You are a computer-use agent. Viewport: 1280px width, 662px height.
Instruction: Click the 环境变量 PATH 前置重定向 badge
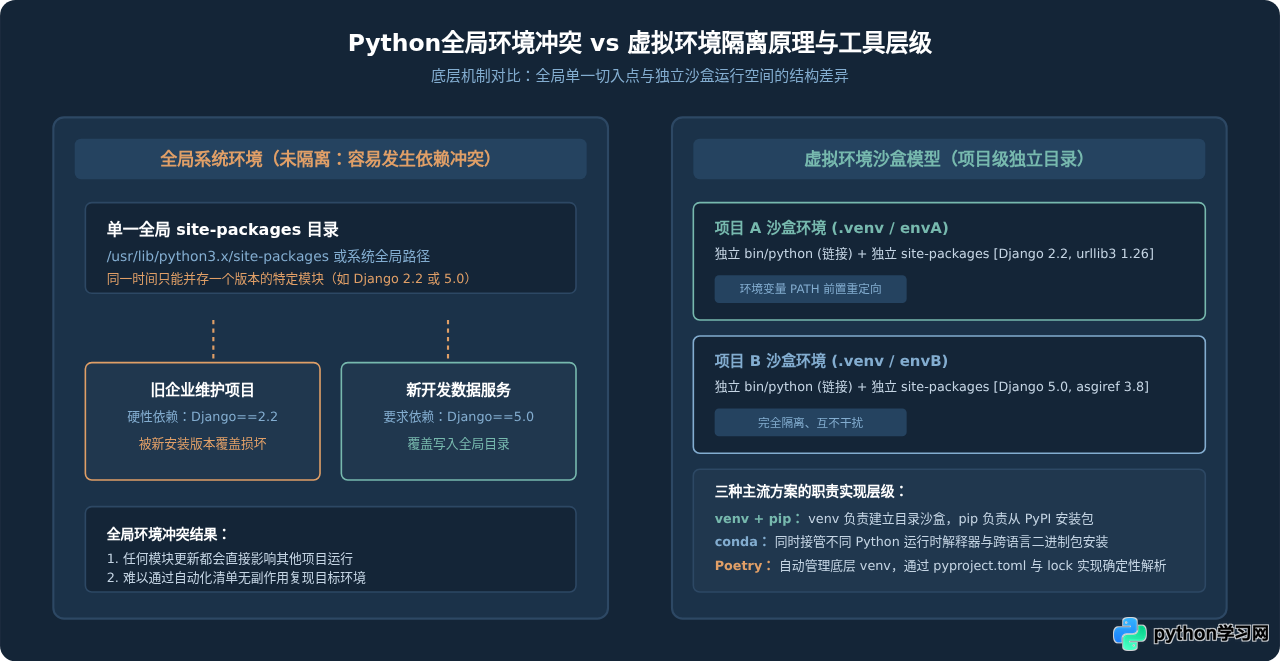(x=810, y=289)
